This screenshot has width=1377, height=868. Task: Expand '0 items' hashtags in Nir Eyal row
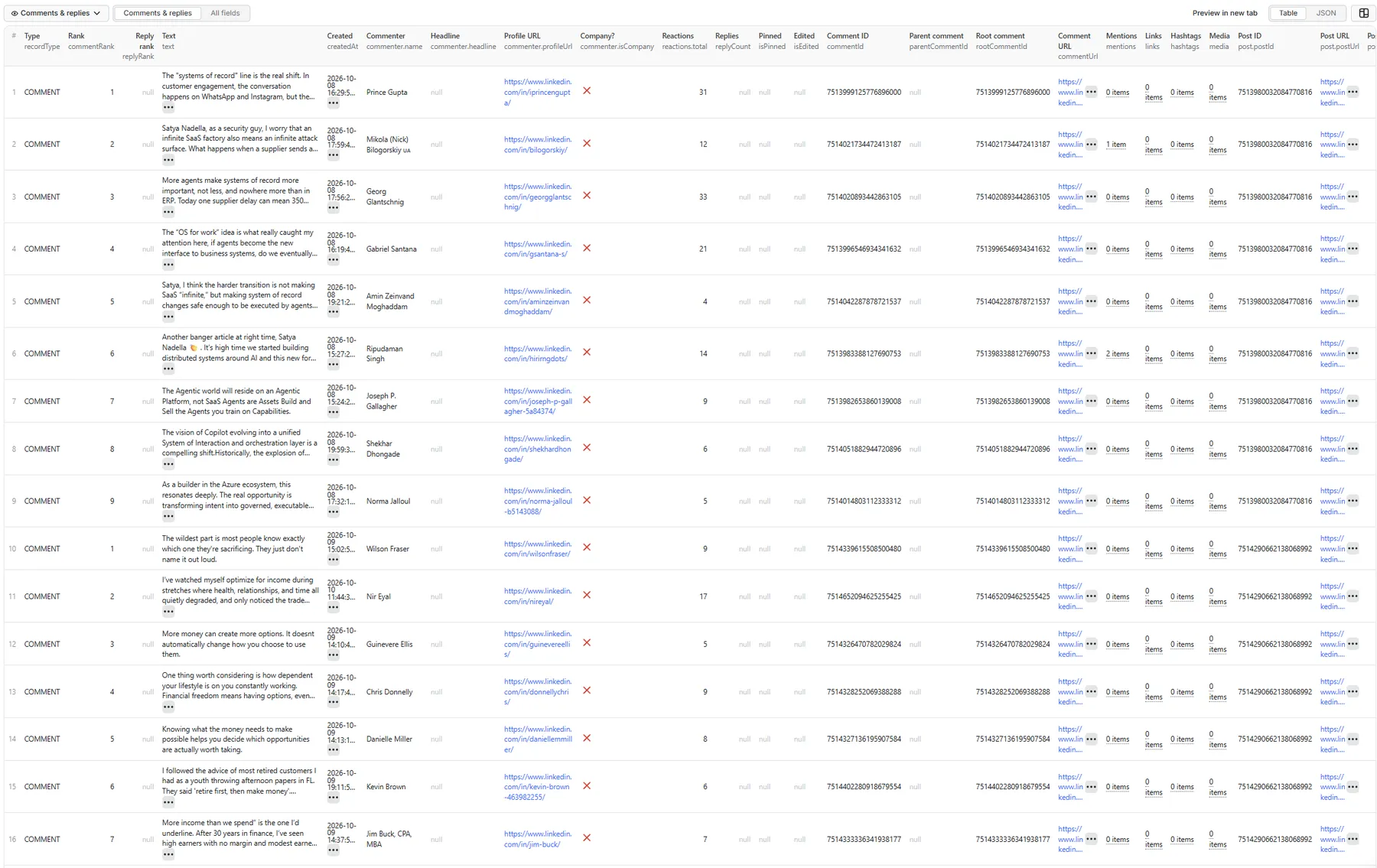pos(1182,597)
